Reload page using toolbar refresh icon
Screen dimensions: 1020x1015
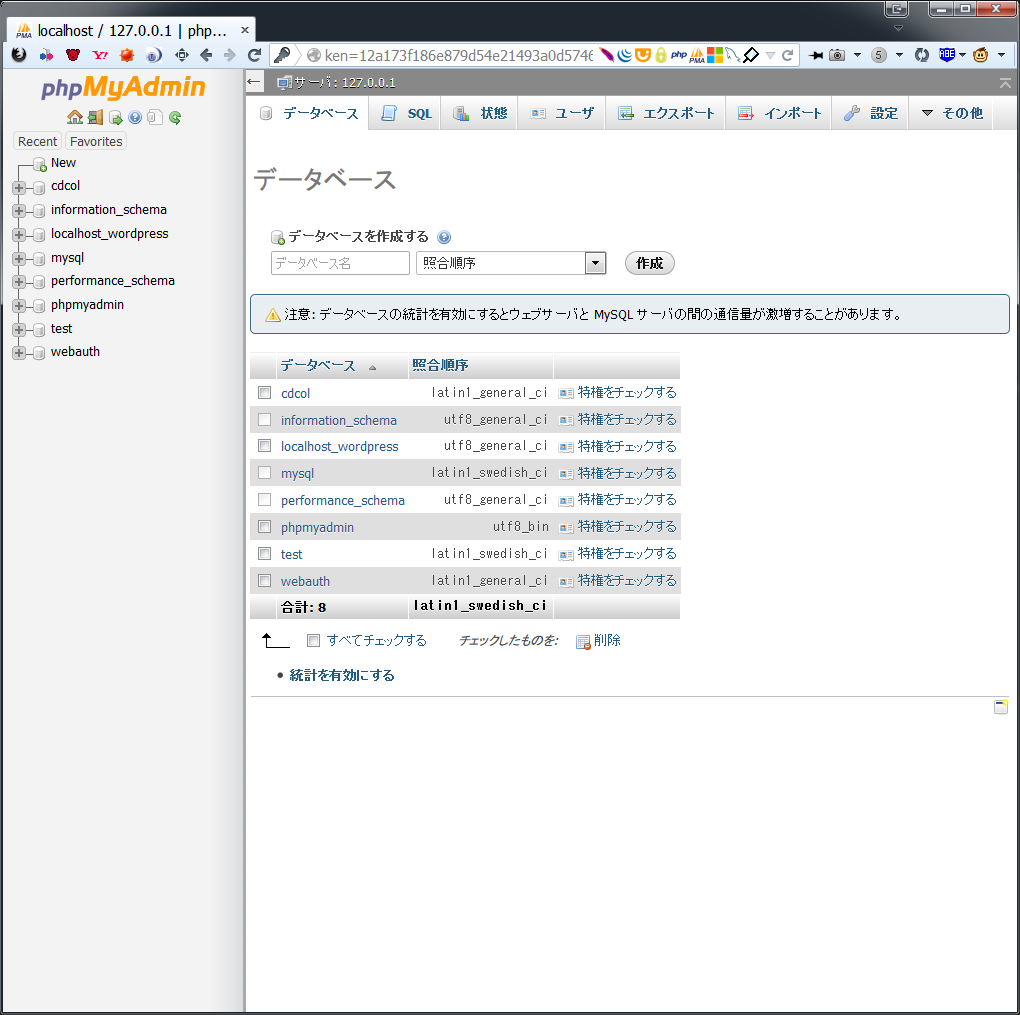pos(254,55)
